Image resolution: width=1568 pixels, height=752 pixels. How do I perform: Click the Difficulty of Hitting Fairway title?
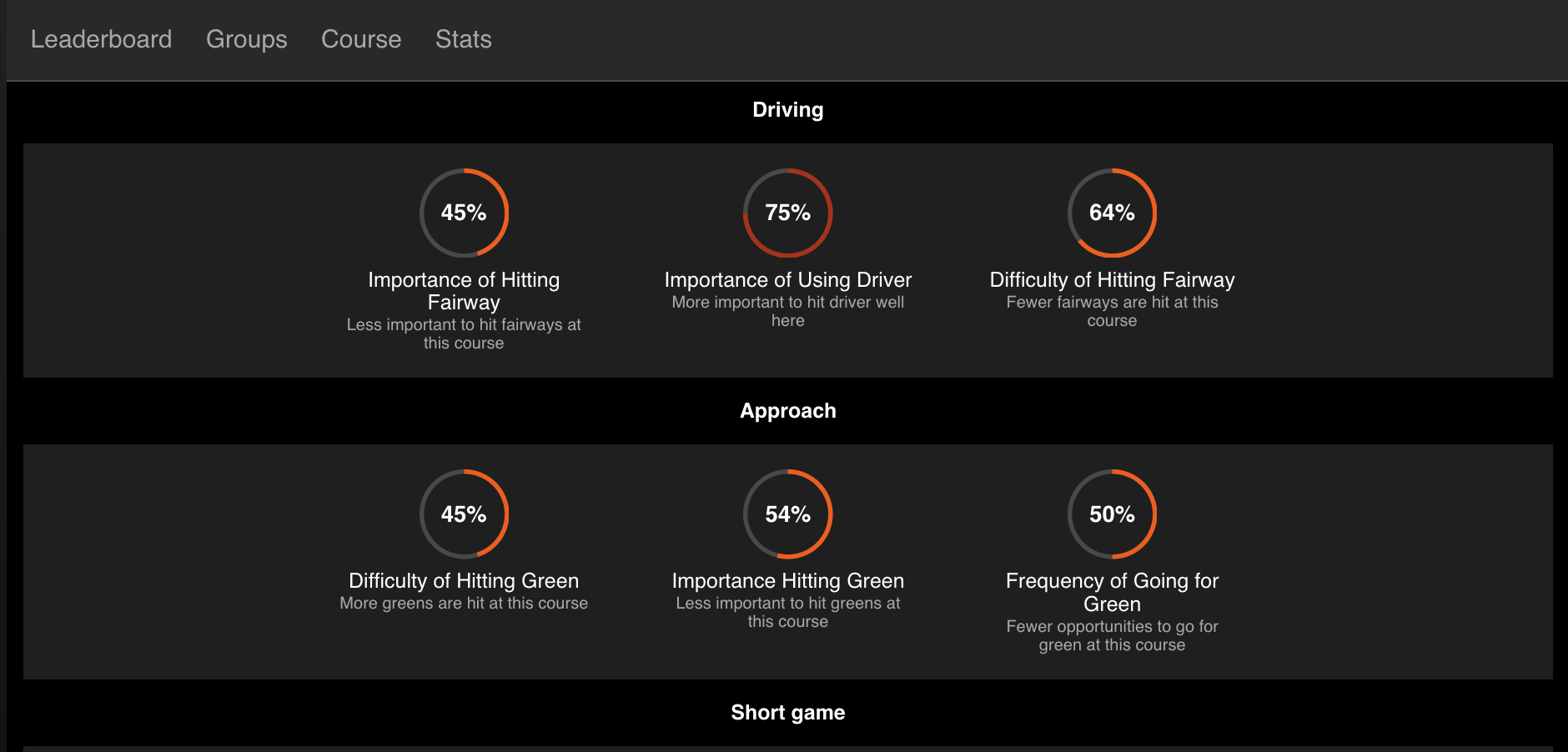(1112, 280)
